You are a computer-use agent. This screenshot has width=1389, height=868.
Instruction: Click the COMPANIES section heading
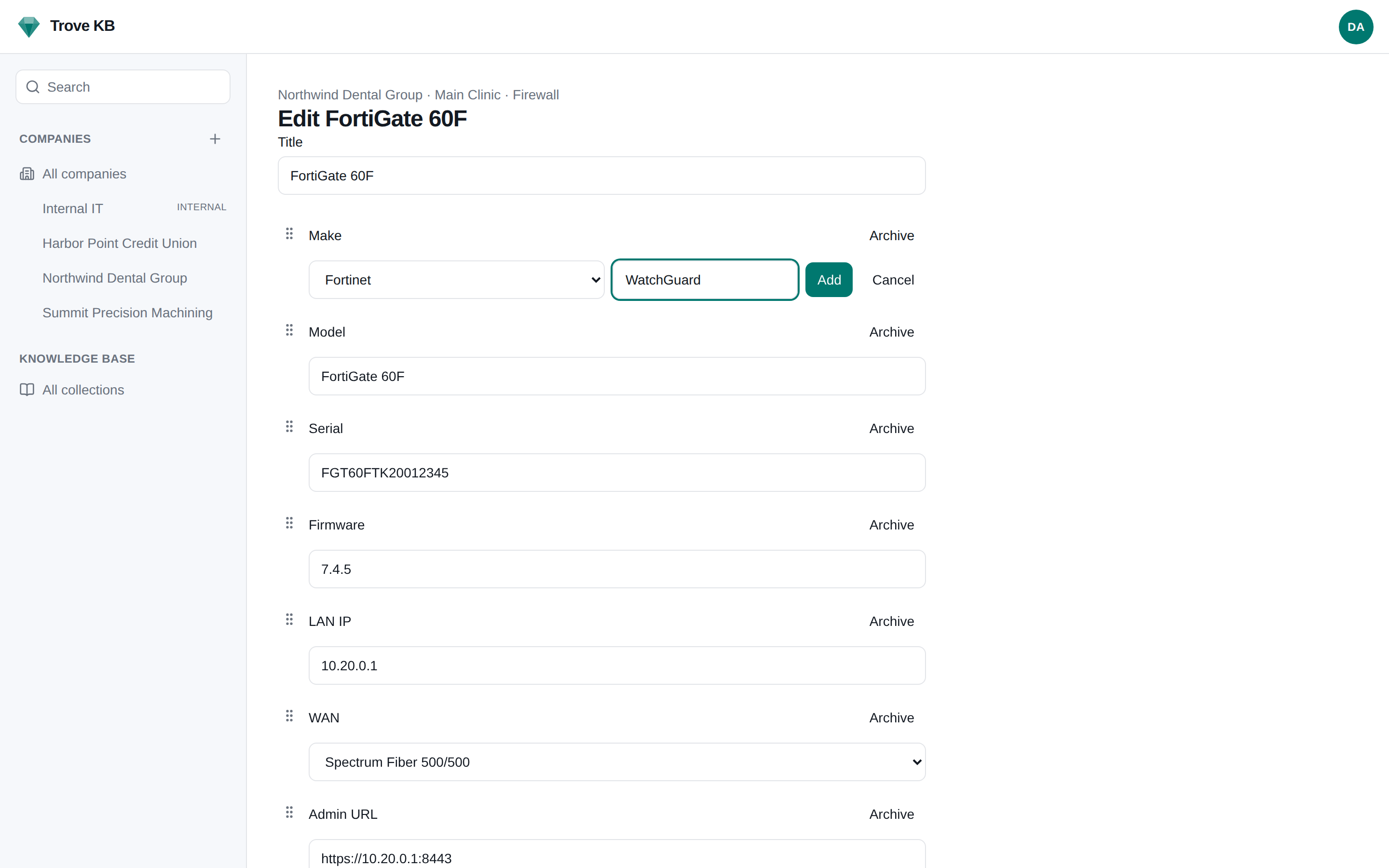click(55, 139)
